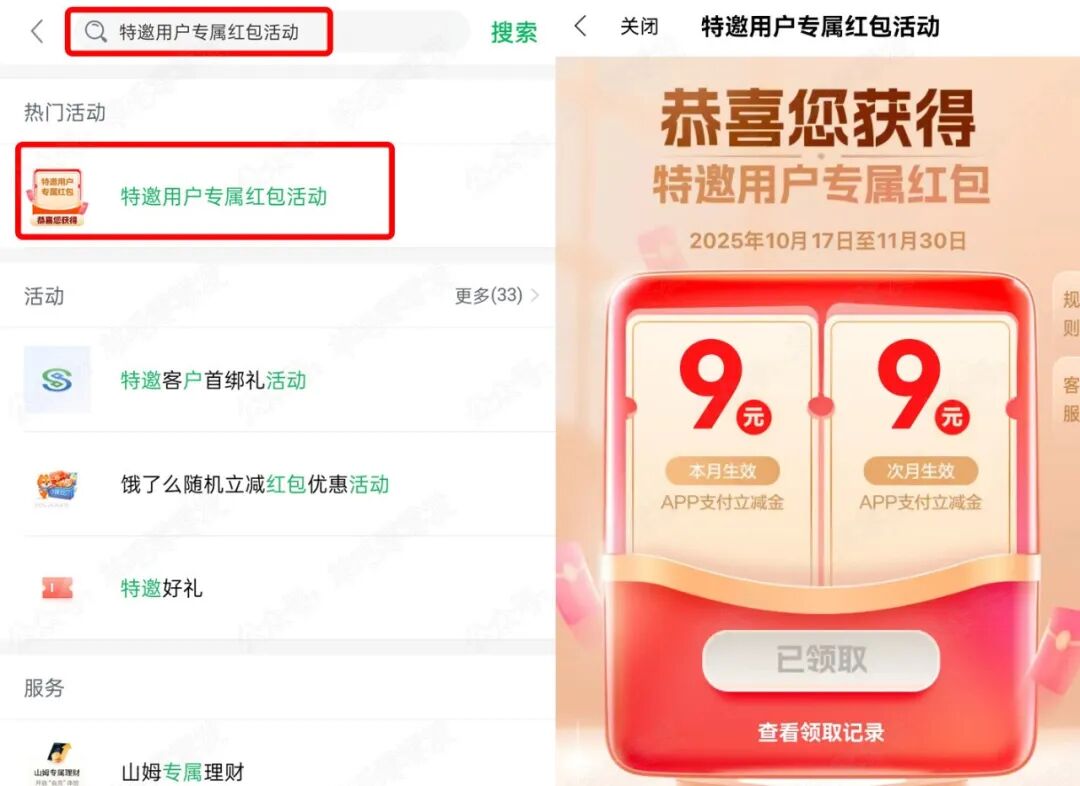This screenshot has width=1080, height=786.
Task: Click the 已领取 button
Action: coord(821,660)
